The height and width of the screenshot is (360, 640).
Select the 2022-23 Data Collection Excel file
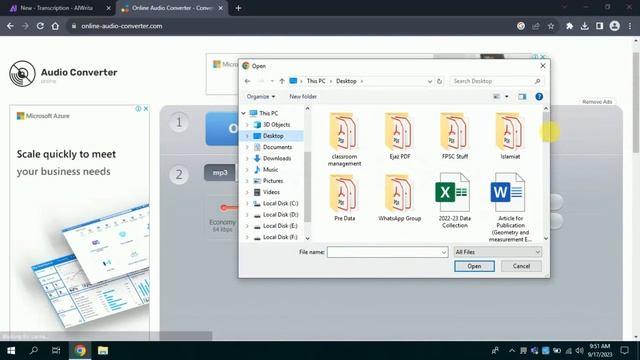(454, 201)
